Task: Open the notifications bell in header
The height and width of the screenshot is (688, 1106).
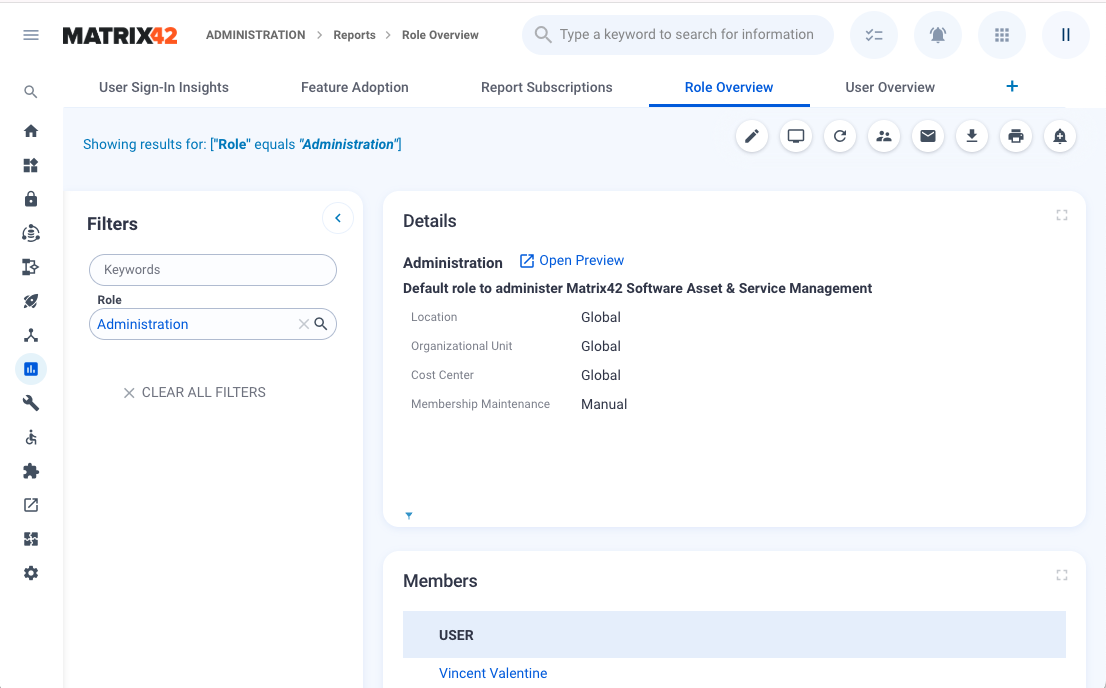Action: click(938, 35)
